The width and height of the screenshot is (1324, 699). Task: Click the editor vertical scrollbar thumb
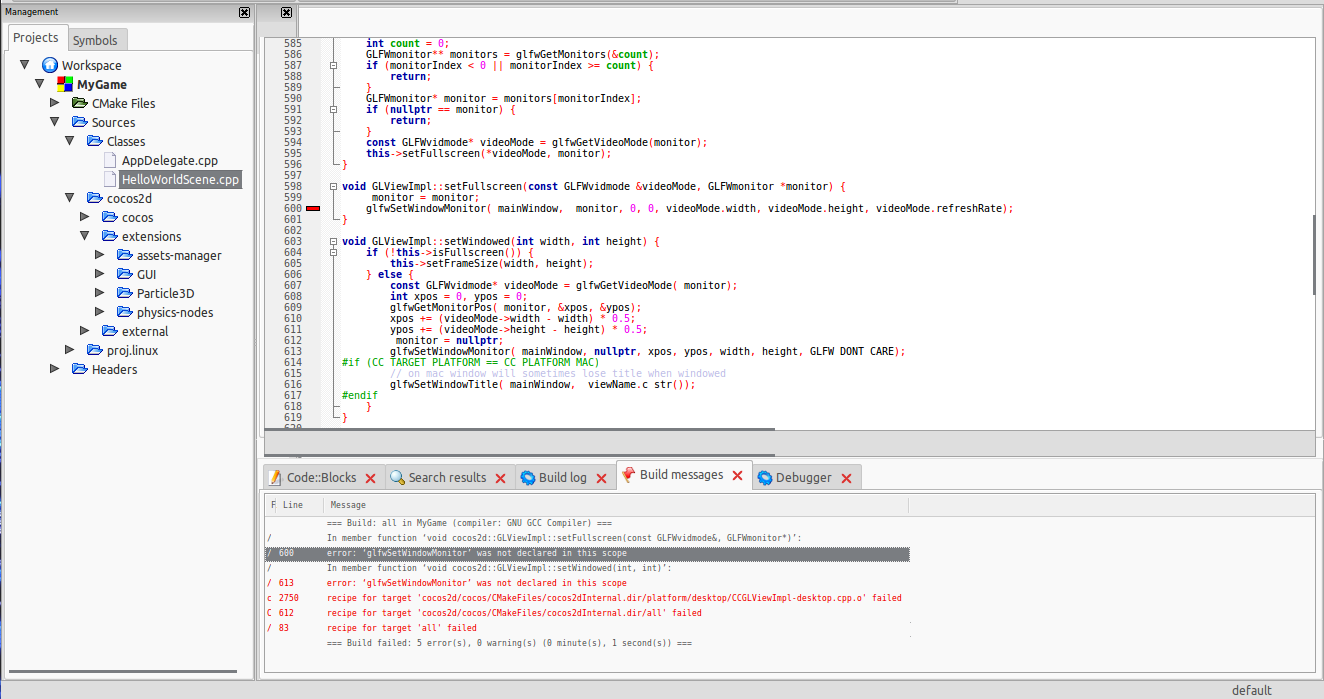[x=1316, y=254]
